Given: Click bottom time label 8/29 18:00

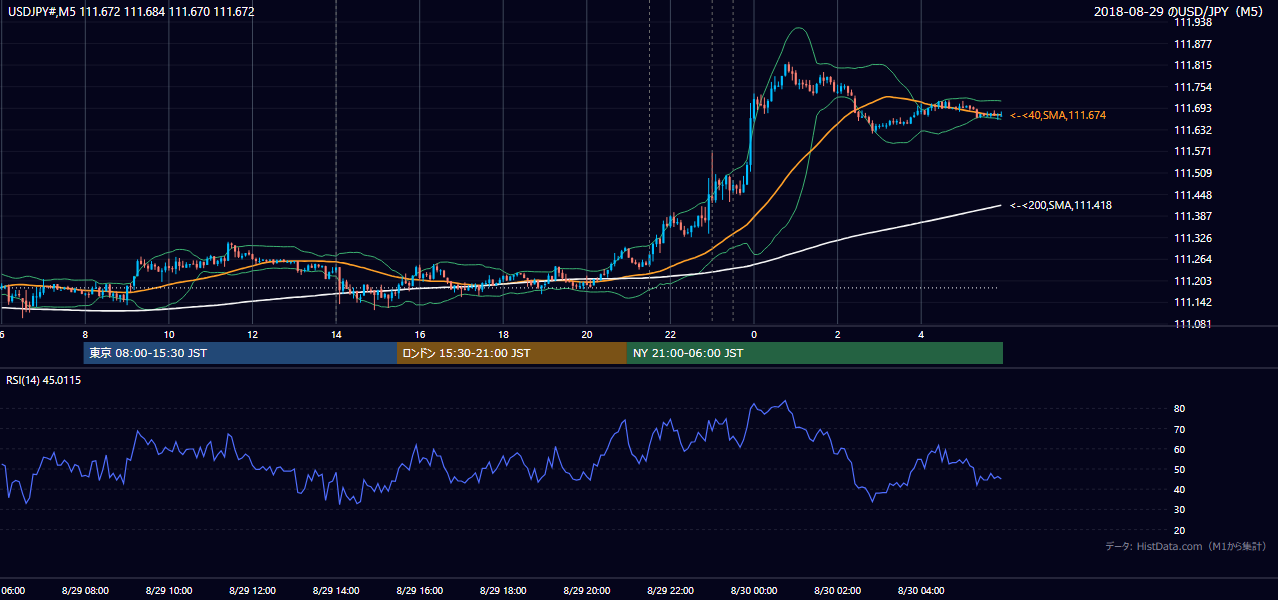Looking at the screenshot, I should (503, 591).
